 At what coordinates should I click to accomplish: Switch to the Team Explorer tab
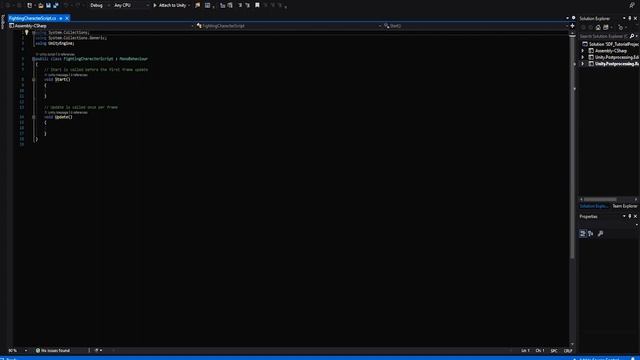(624, 206)
